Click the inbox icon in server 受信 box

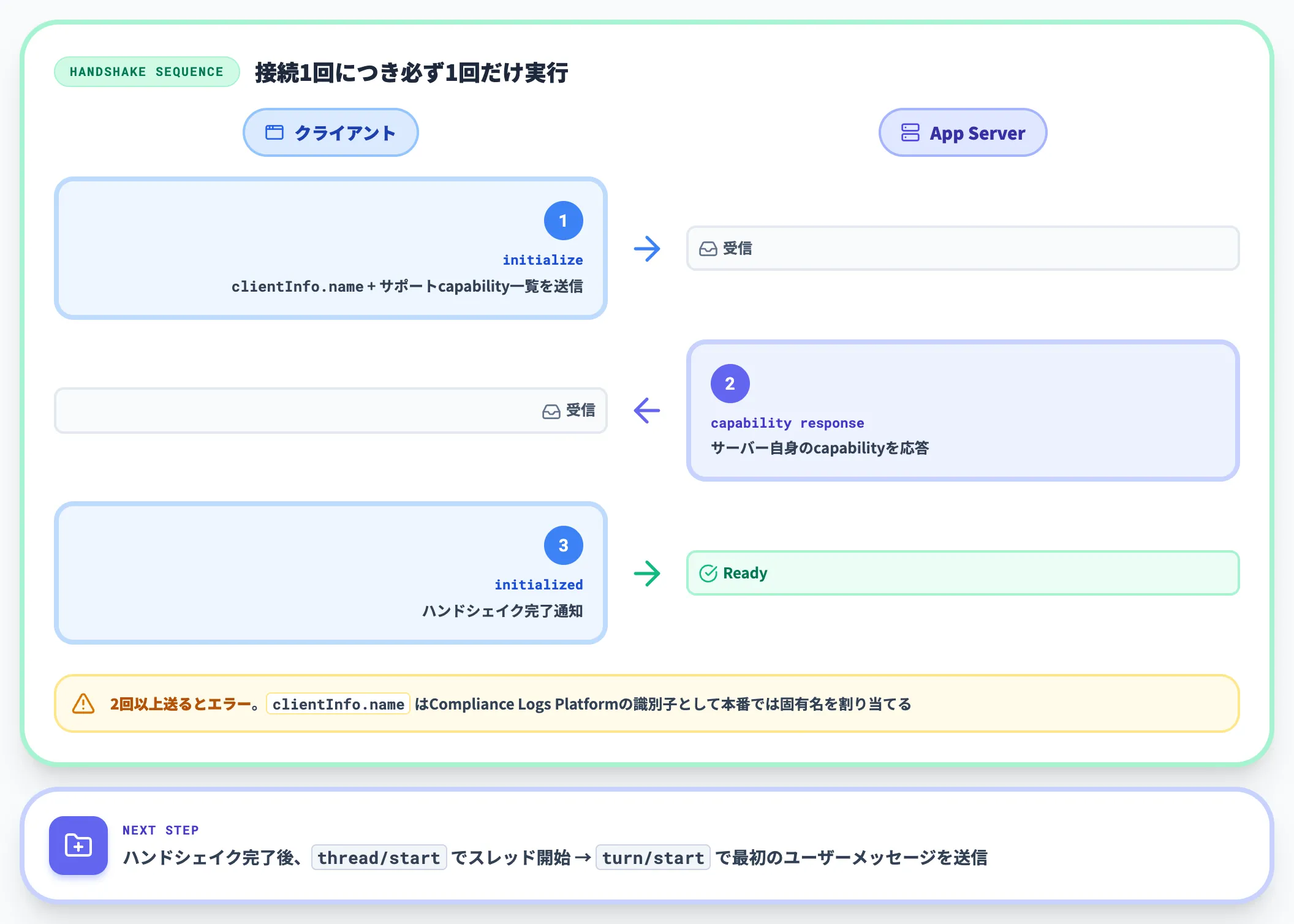708,249
